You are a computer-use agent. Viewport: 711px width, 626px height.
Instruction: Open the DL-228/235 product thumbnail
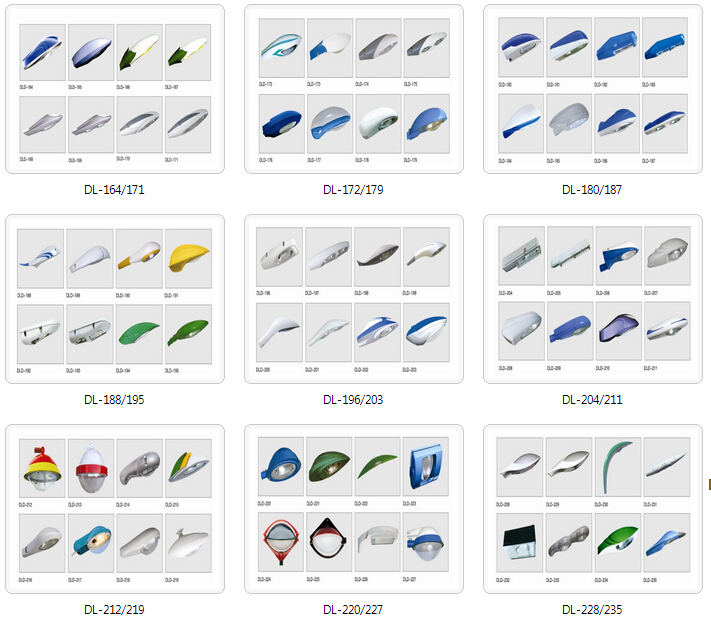click(593, 509)
